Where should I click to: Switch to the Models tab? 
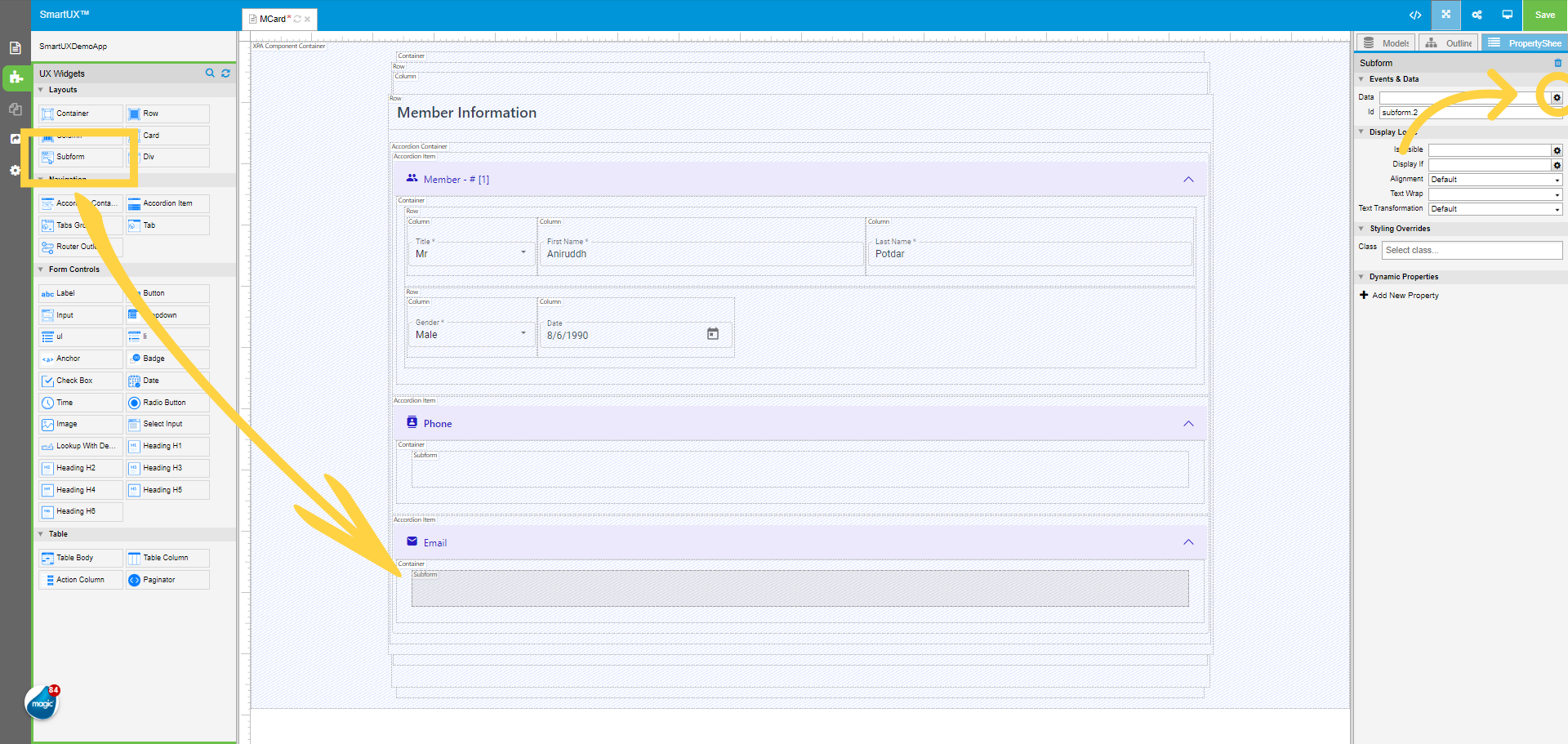pyautogui.click(x=1385, y=42)
